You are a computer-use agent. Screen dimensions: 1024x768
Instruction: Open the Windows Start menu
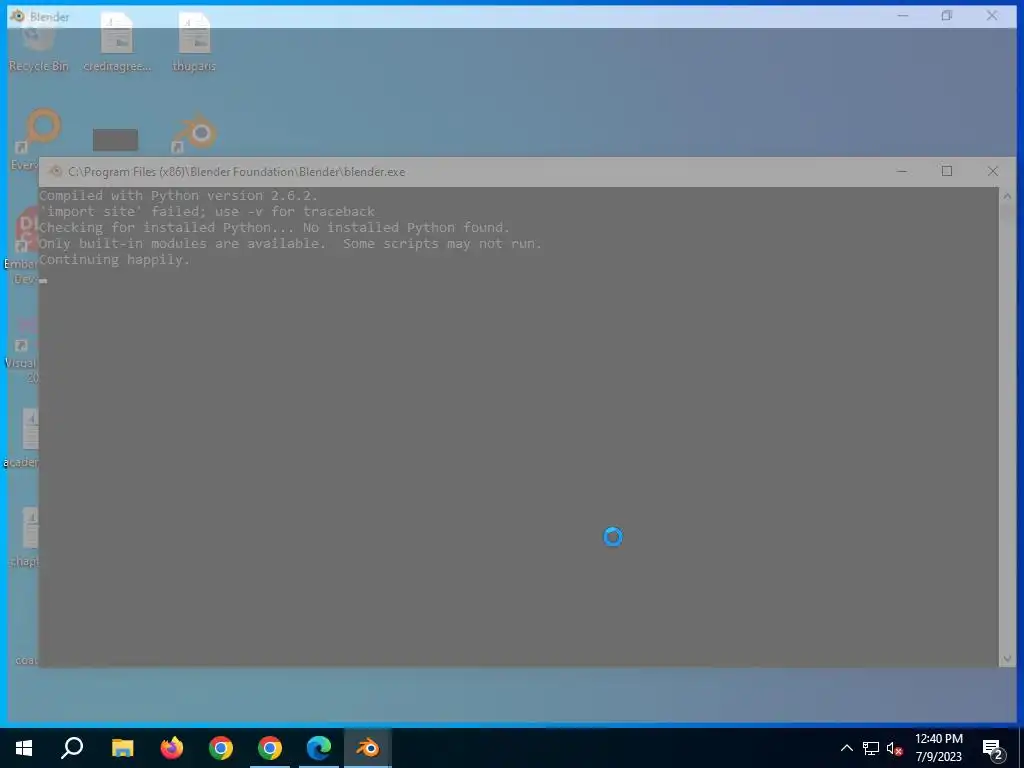click(x=24, y=748)
